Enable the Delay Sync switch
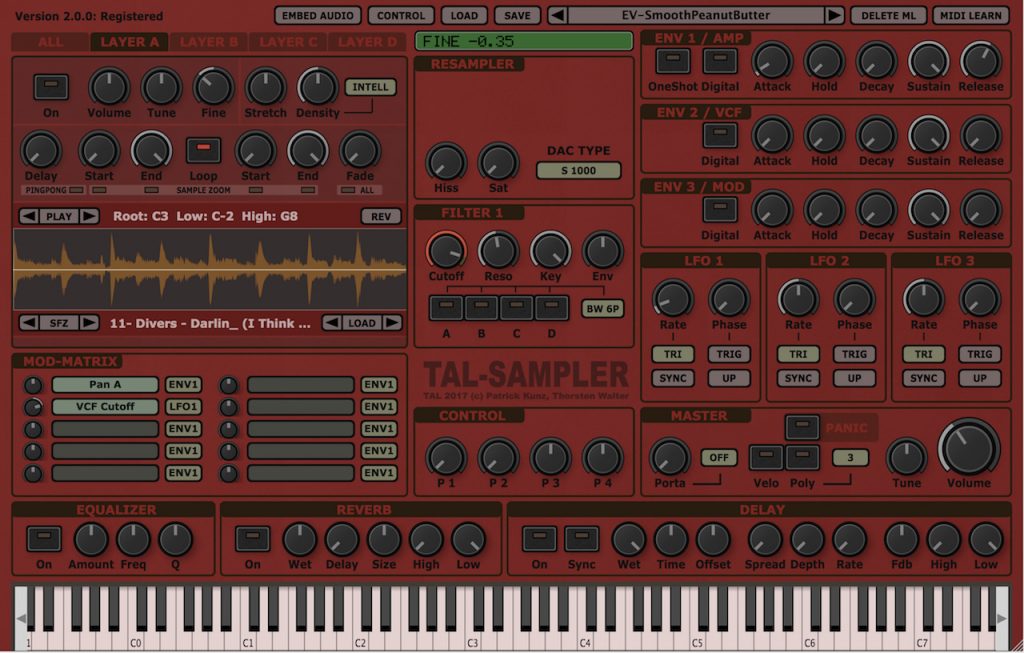The width and height of the screenshot is (1024, 653). click(581, 539)
